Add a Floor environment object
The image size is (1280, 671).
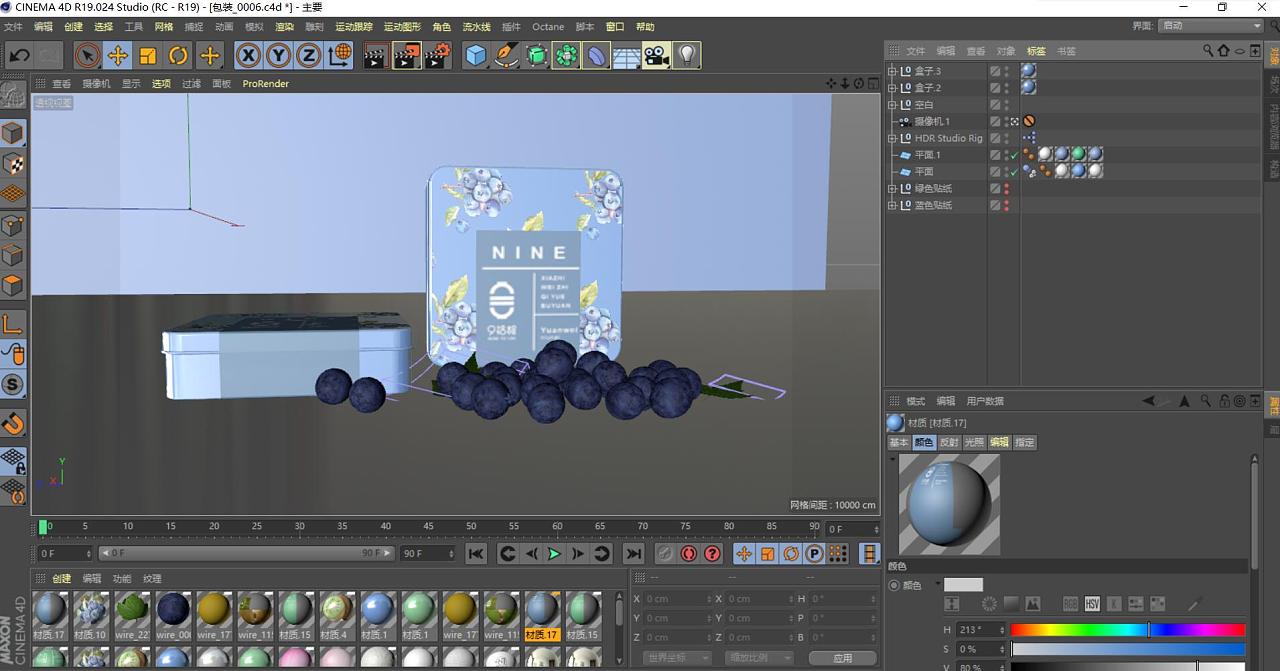[x=626, y=56]
